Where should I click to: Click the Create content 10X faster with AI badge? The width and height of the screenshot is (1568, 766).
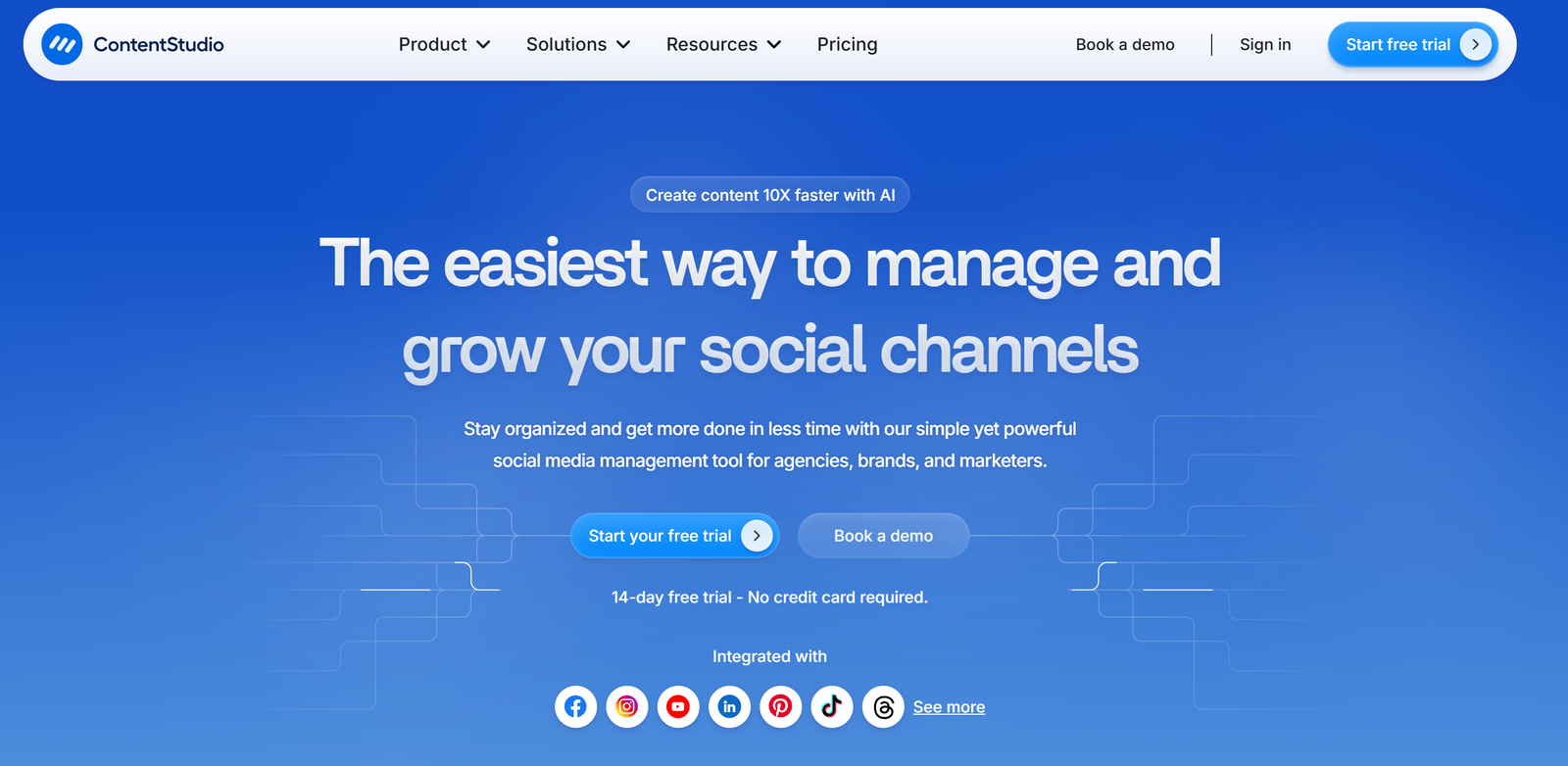(x=769, y=195)
